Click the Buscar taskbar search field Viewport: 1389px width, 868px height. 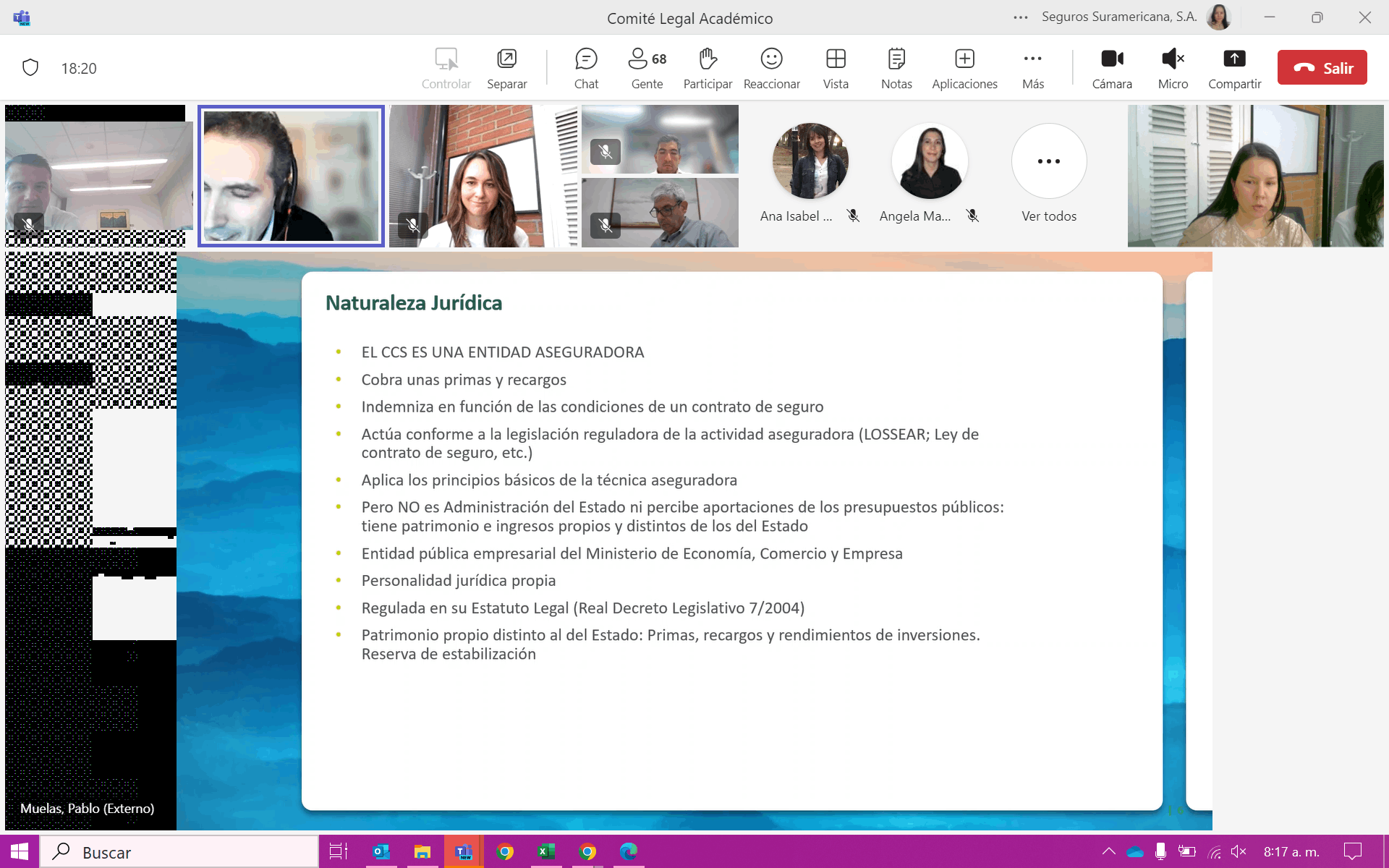(x=181, y=852)
